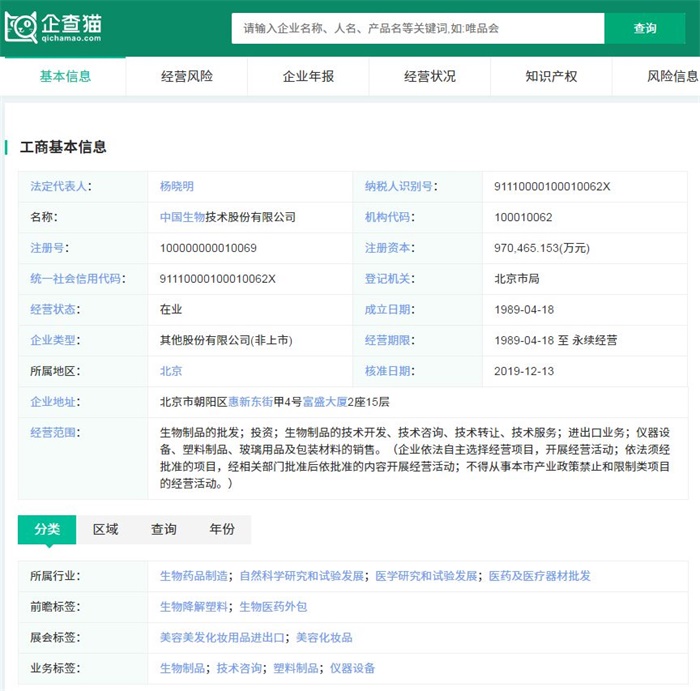
Task: Click the 法定代表人 label link
Action: pyautogui.click(x=58, y=186)
